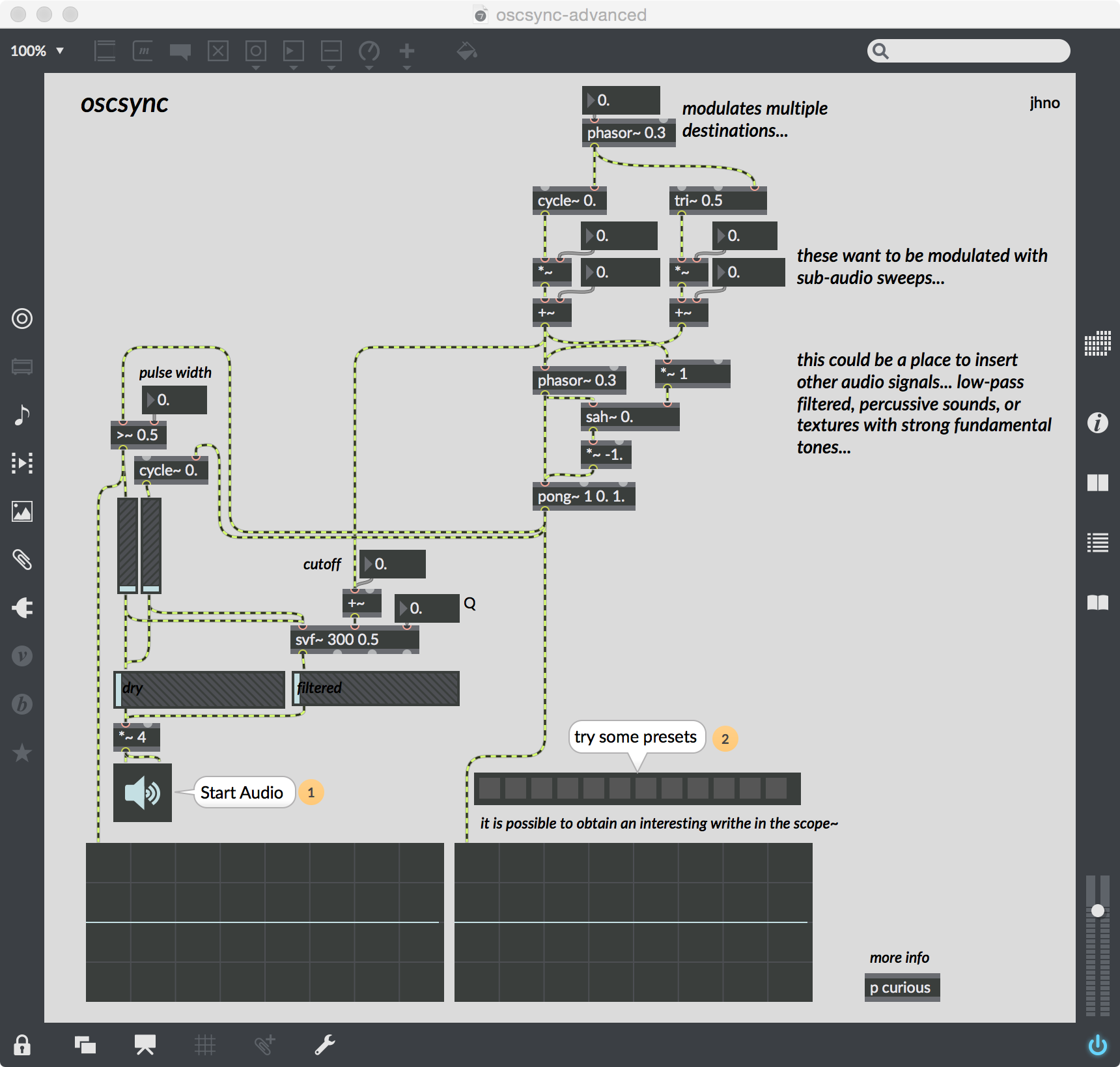
Task: Click the speaker Start Audio button
Action: pos(142,792)
